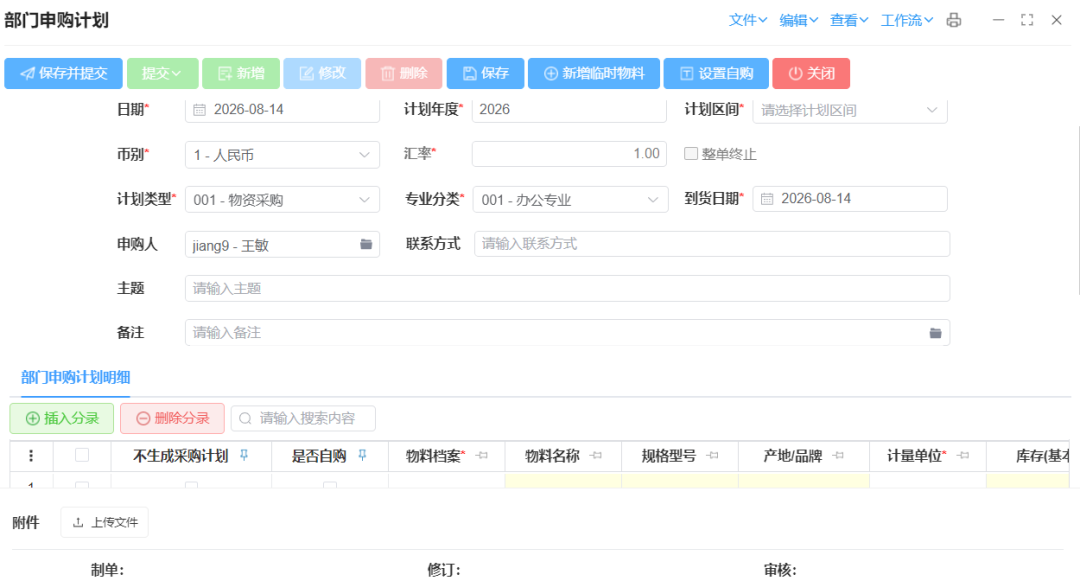Click the search magnifier icon
The image size is (1080, 581).
[x=245, y=419]
